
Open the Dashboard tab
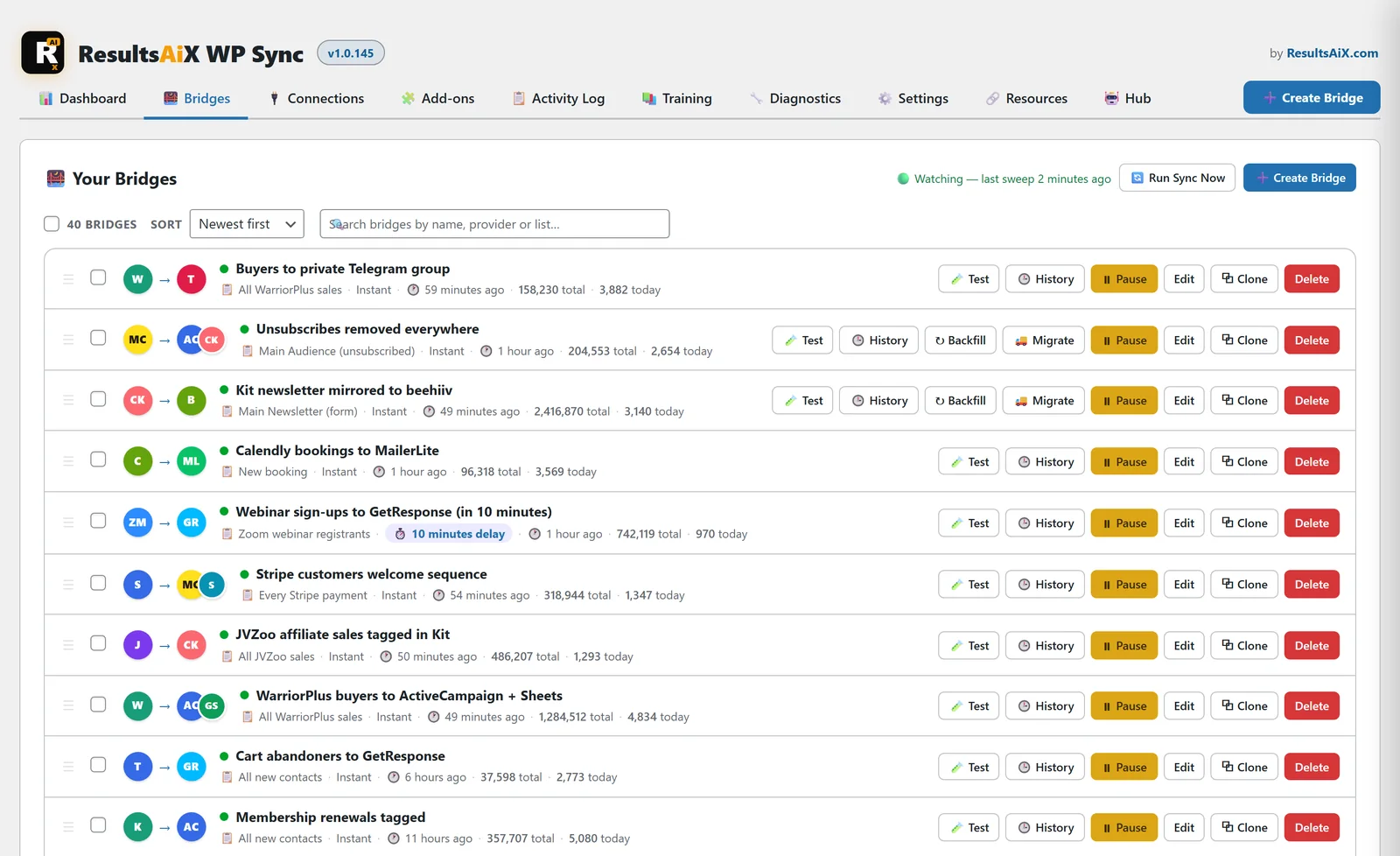click(x=82, y=99)
